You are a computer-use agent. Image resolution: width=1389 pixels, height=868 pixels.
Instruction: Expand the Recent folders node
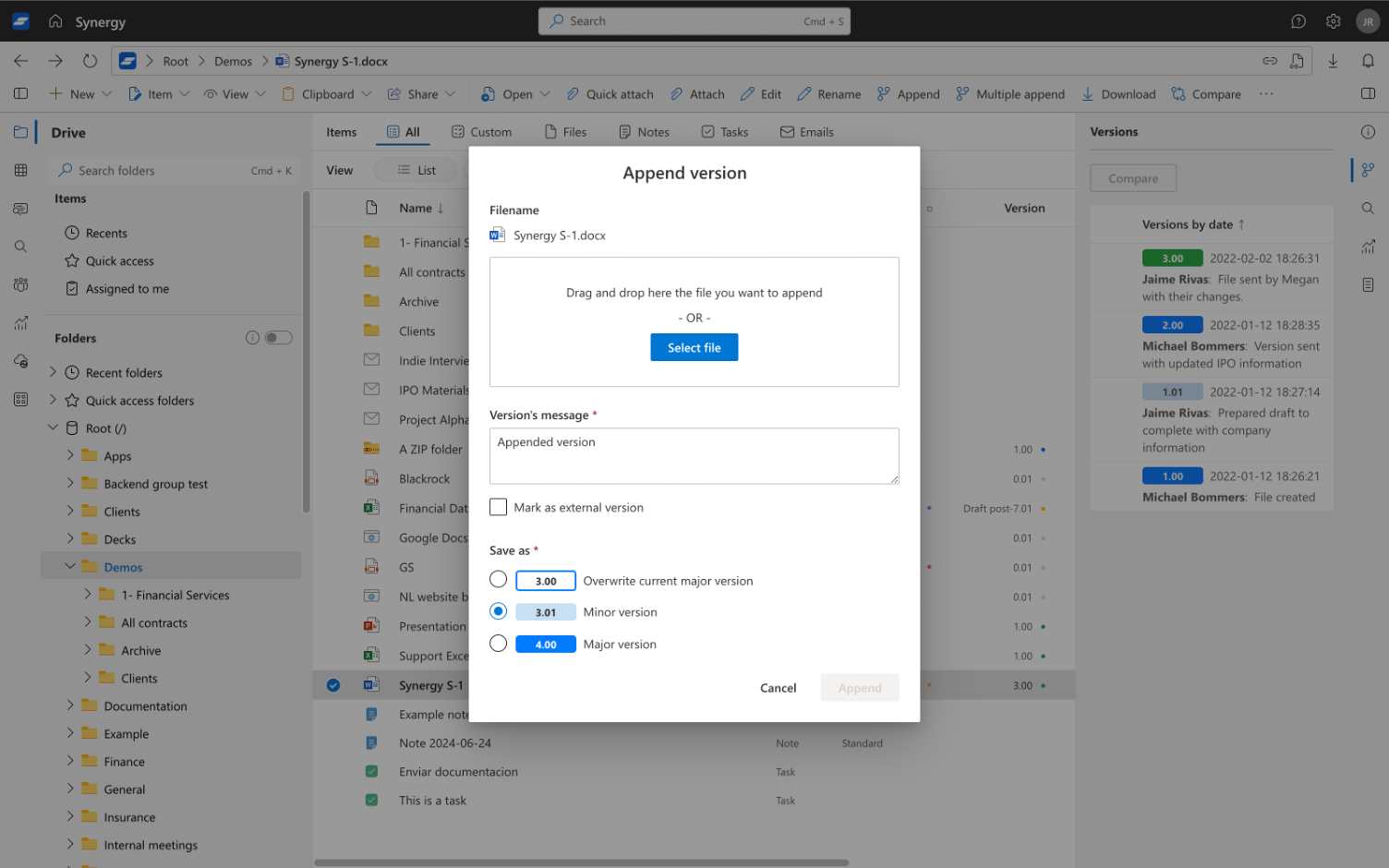(x=53, y=372)
